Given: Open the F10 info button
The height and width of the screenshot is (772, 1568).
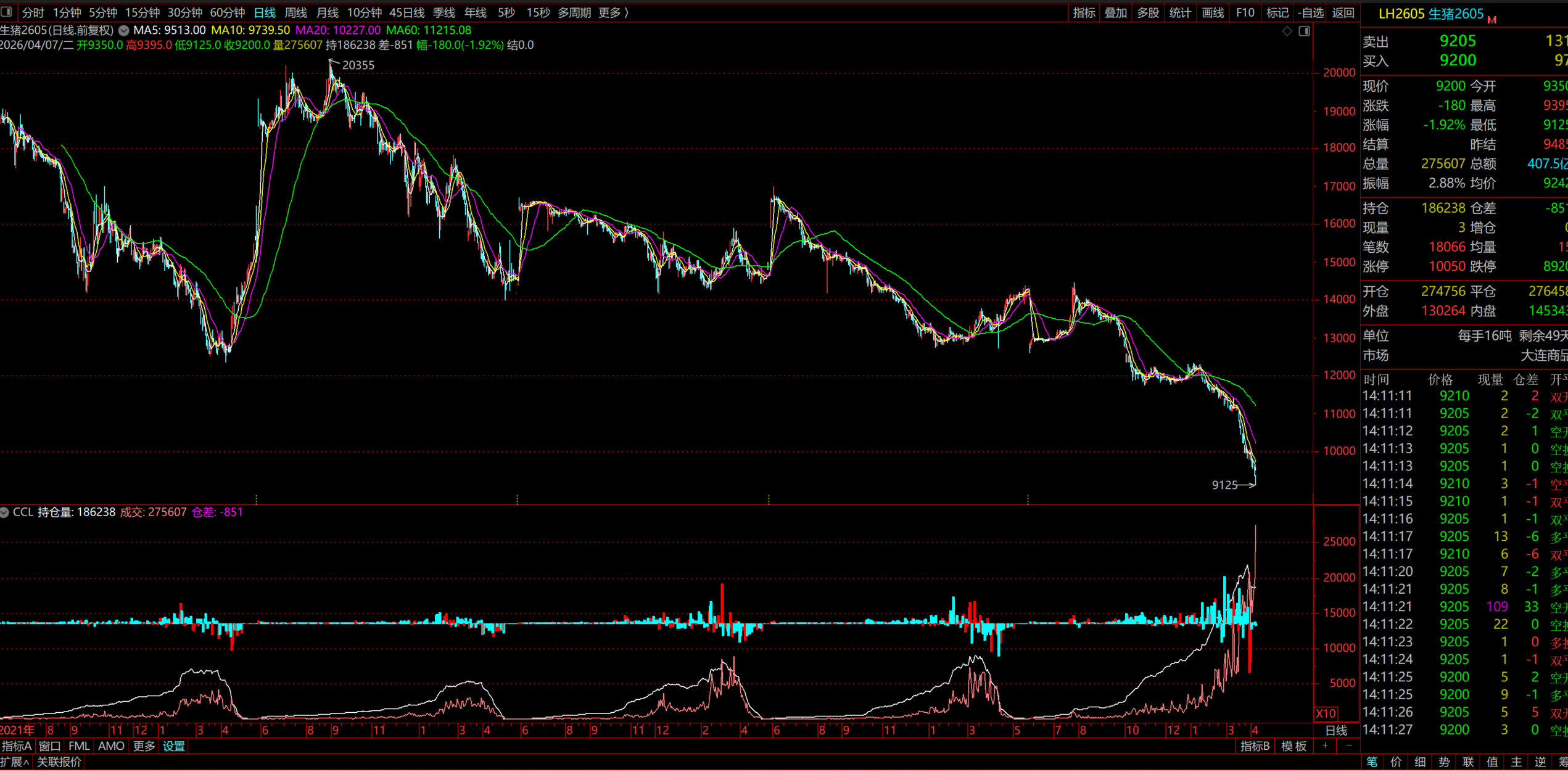Looking at the screenshot, I should tap(1245, 12).
